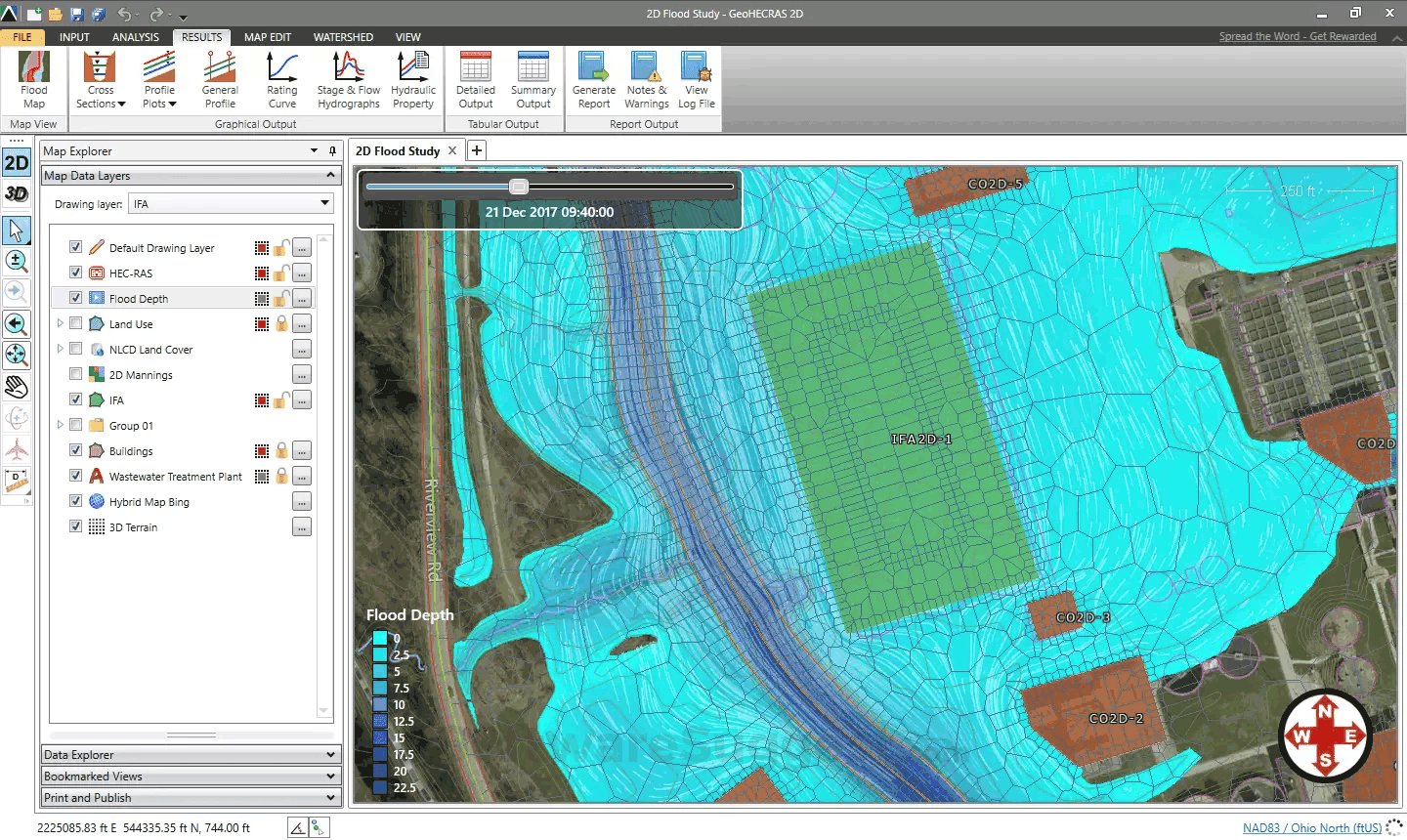
Task: Expand the Bookmarked Views section
Action: (191, 776)
